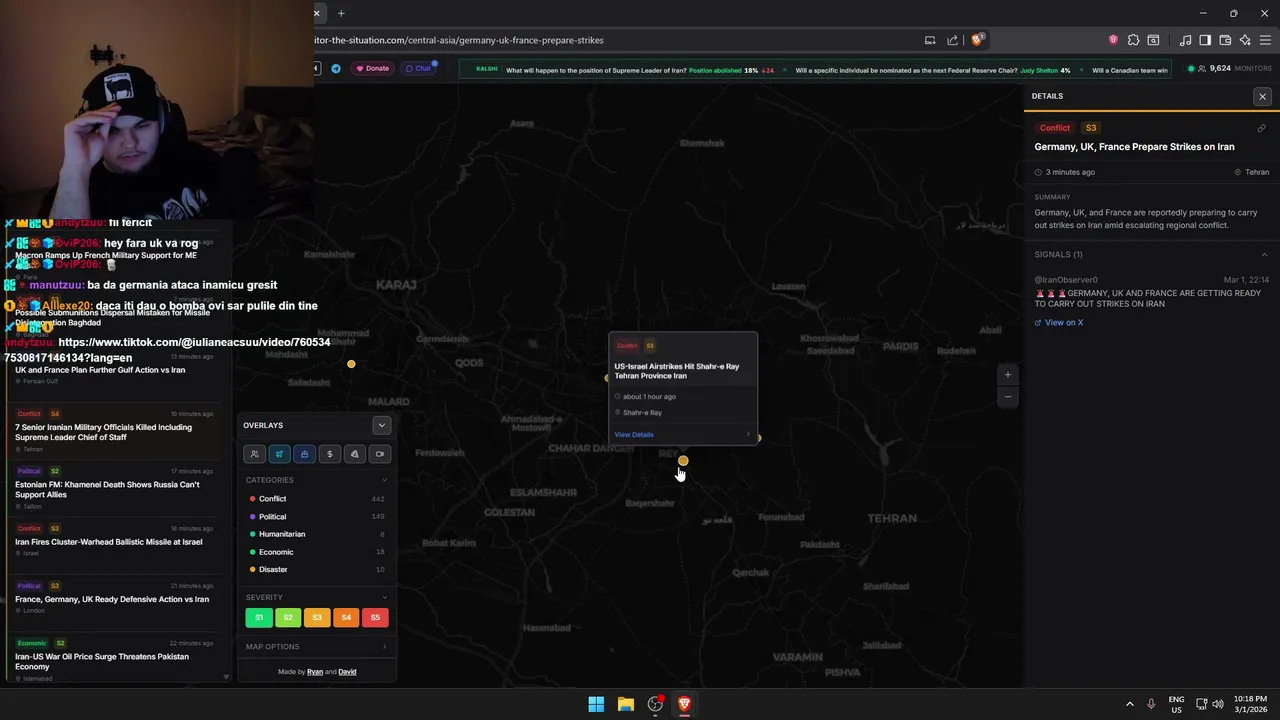The height and width of the screenshot is (720, 1280).
Task: Close the current browser tab
Action: pyautogui.click(x=317, y=13)
